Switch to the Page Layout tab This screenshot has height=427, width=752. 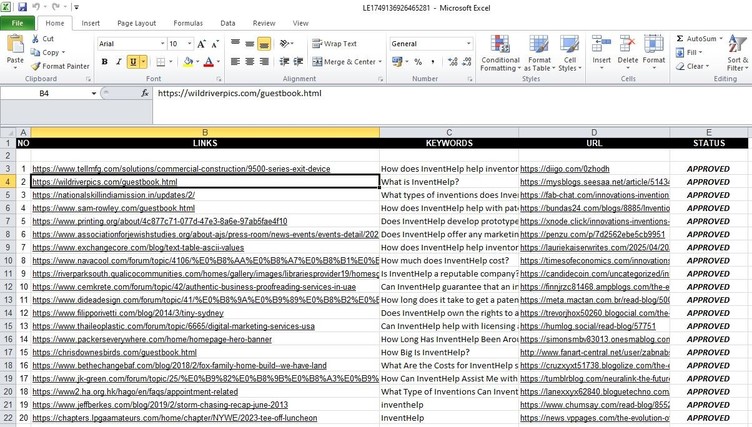pyautogui.click(x=136, y=23)
